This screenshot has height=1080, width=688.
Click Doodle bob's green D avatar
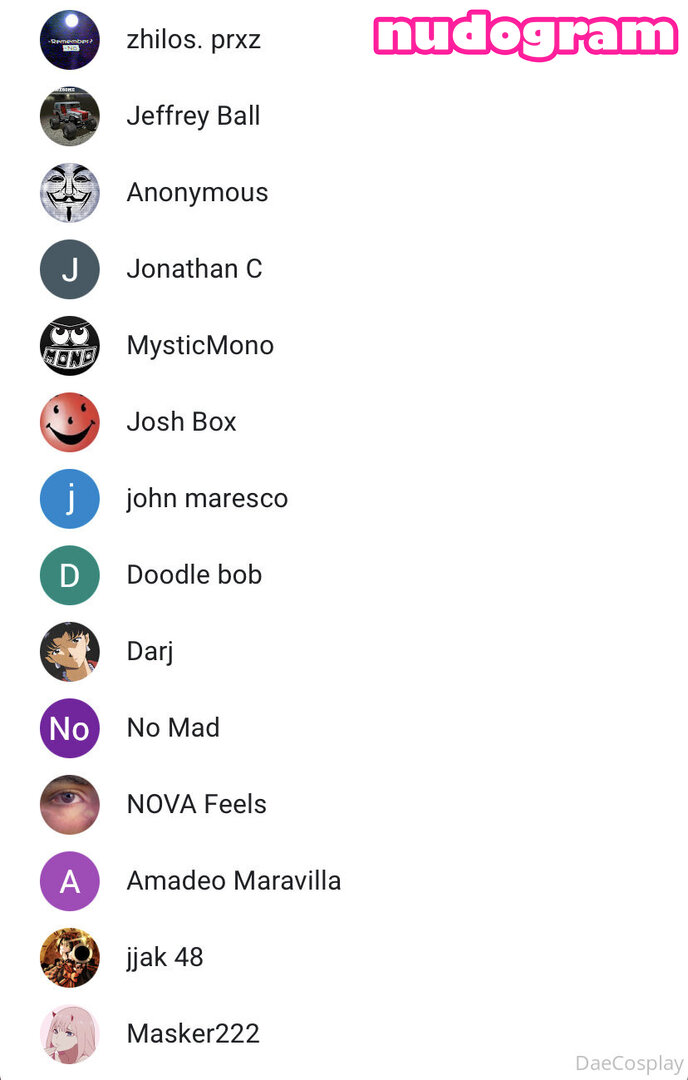[x=70, y=574]
